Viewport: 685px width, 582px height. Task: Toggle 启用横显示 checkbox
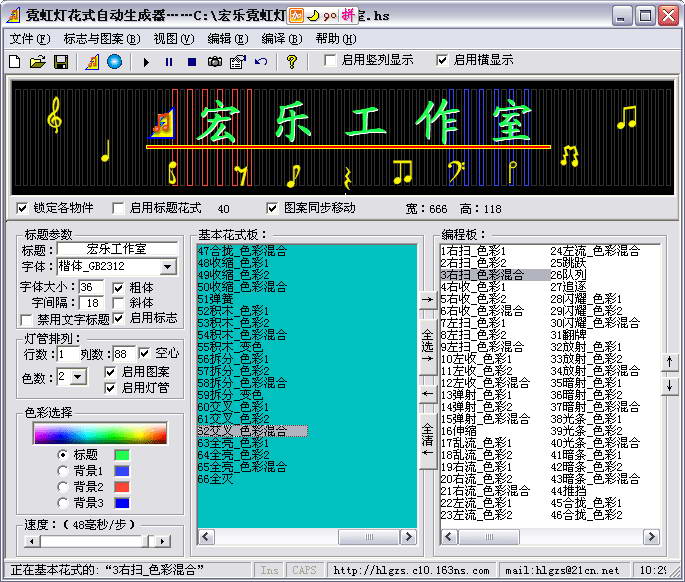tap(442, 60)
